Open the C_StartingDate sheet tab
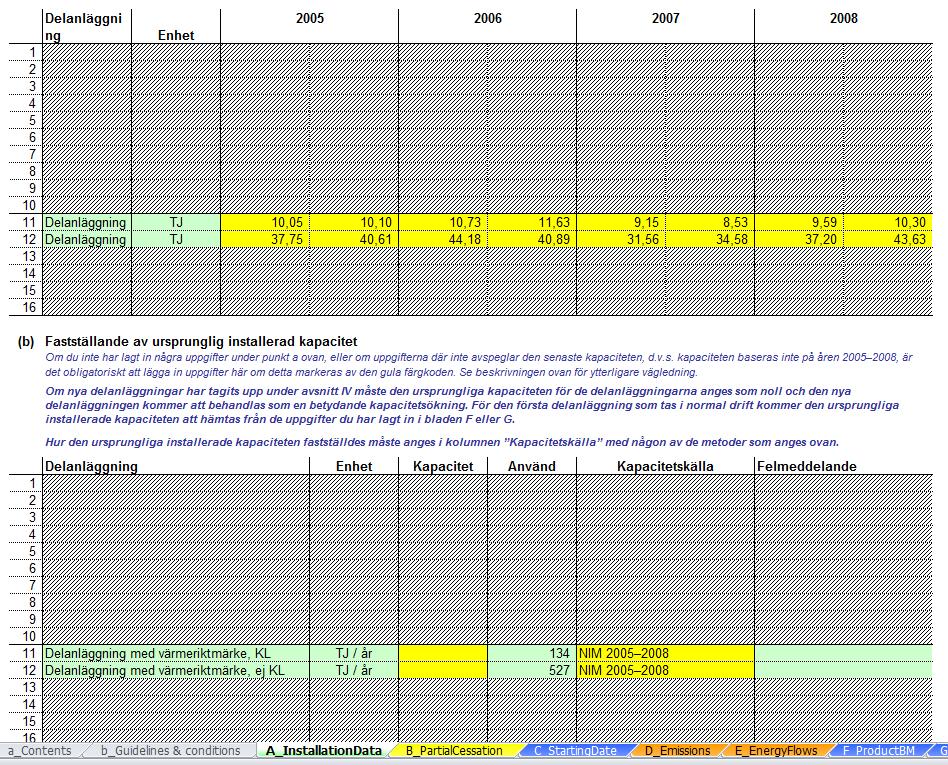The width and height of the screenshot is (948, 765). (x=576, y=750)
